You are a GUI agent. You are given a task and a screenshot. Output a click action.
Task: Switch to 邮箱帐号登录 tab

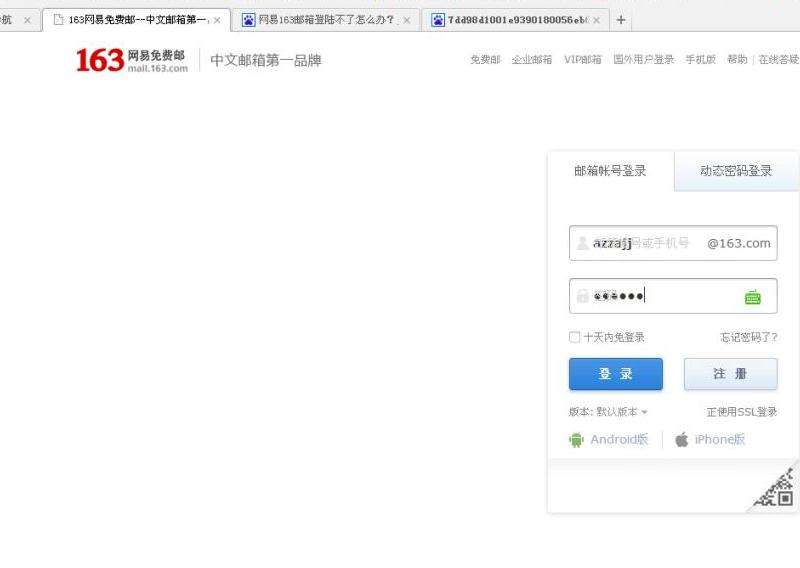(610, 170)
